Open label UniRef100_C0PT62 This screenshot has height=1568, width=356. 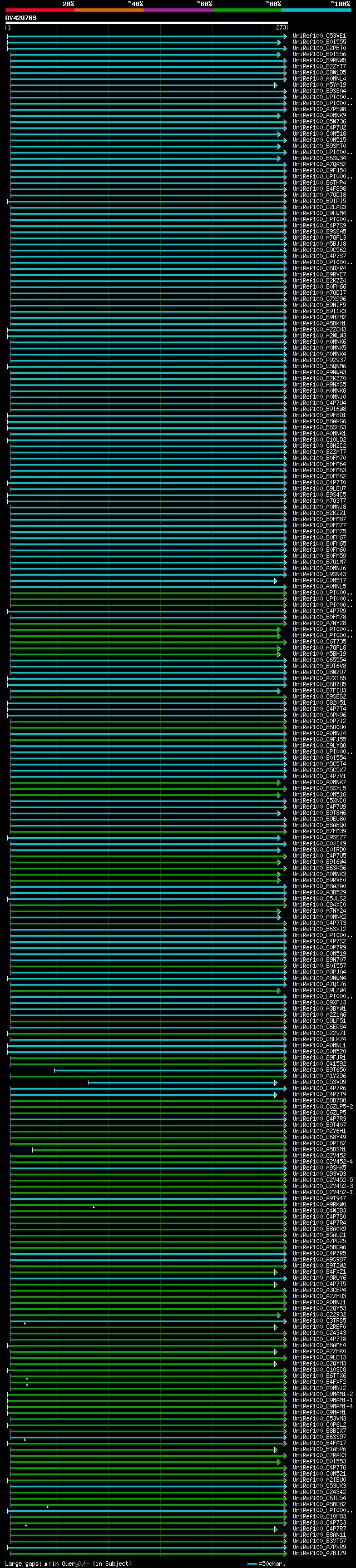(x=319, y=1143)
